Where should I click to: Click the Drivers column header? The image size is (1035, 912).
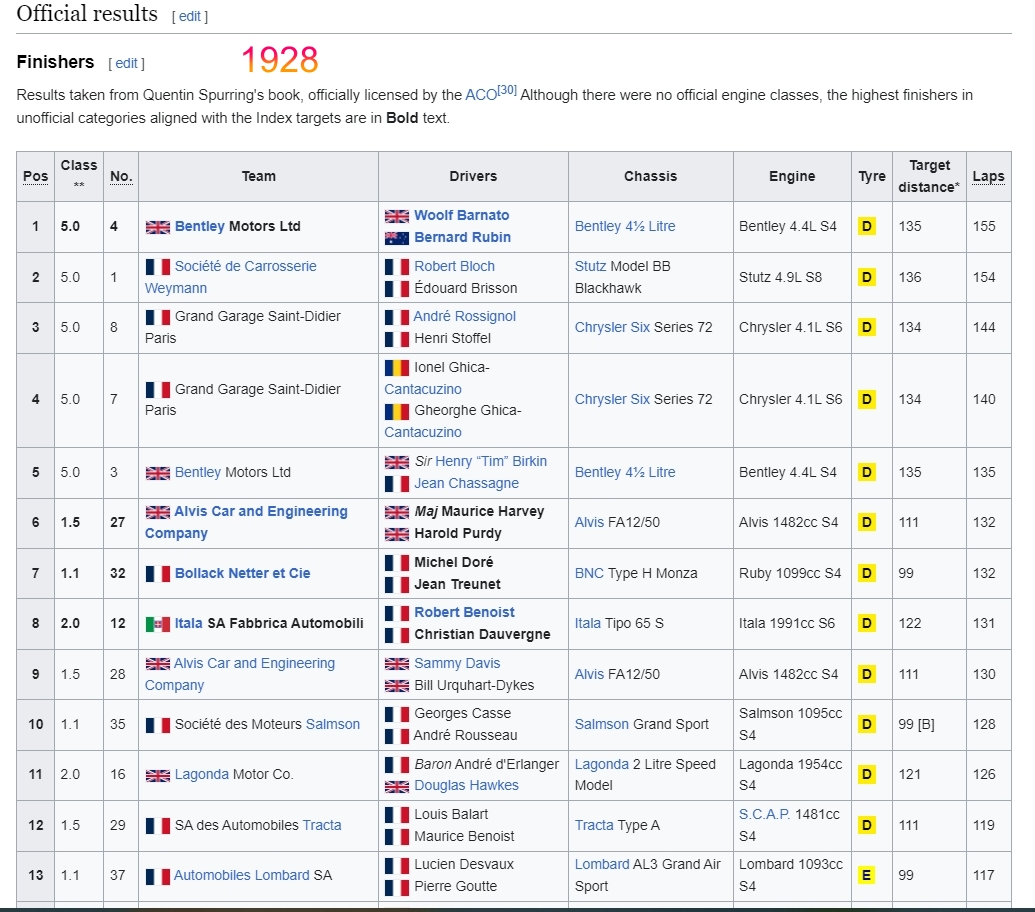473,177
